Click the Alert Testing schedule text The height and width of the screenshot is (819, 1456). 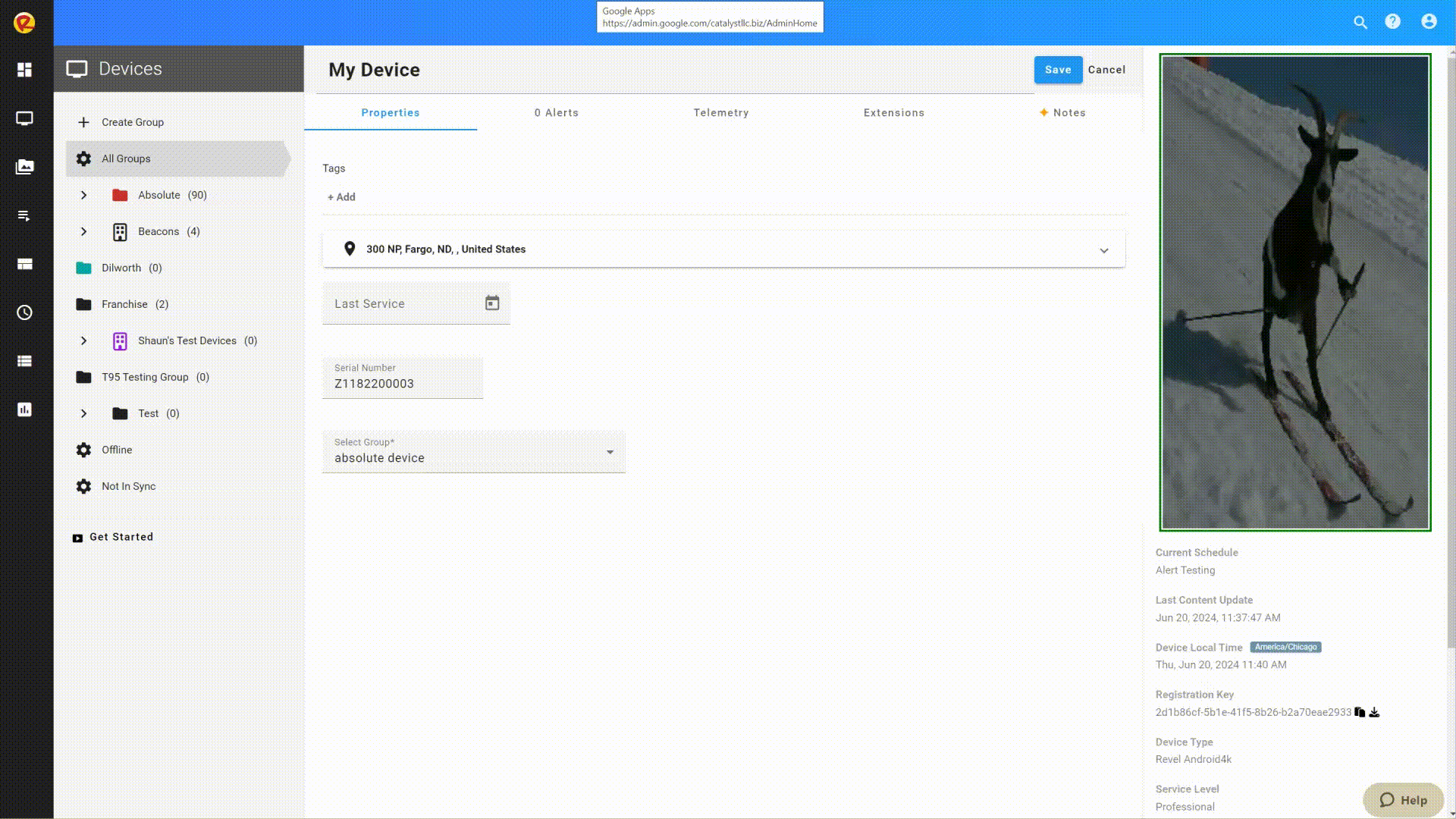pyautogui.click(x=1185, y=570)
